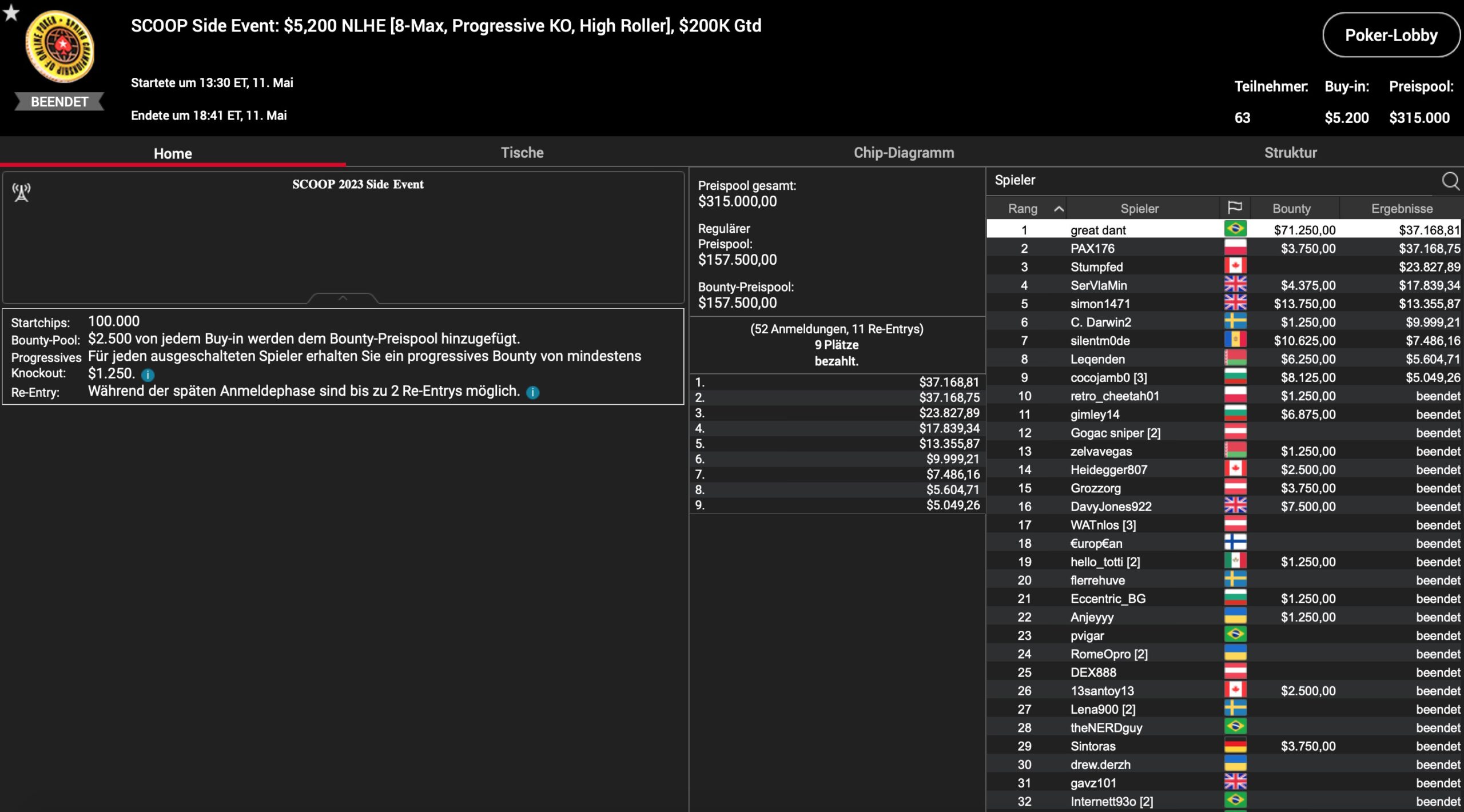Sort players by Bounty column
Screen dimensions: 1464x812
point(1291,209)
